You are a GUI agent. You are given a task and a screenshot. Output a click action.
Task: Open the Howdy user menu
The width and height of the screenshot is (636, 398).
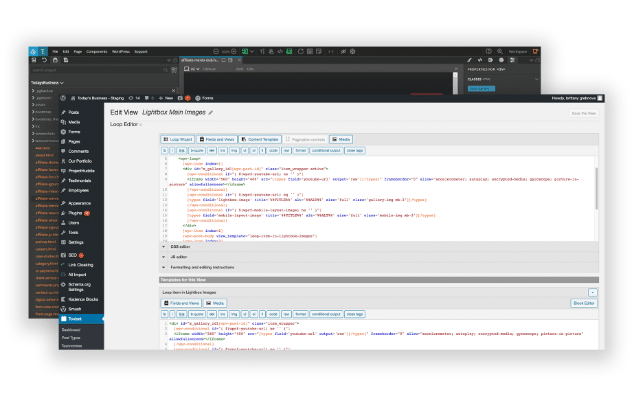click(x=577, y=98)
